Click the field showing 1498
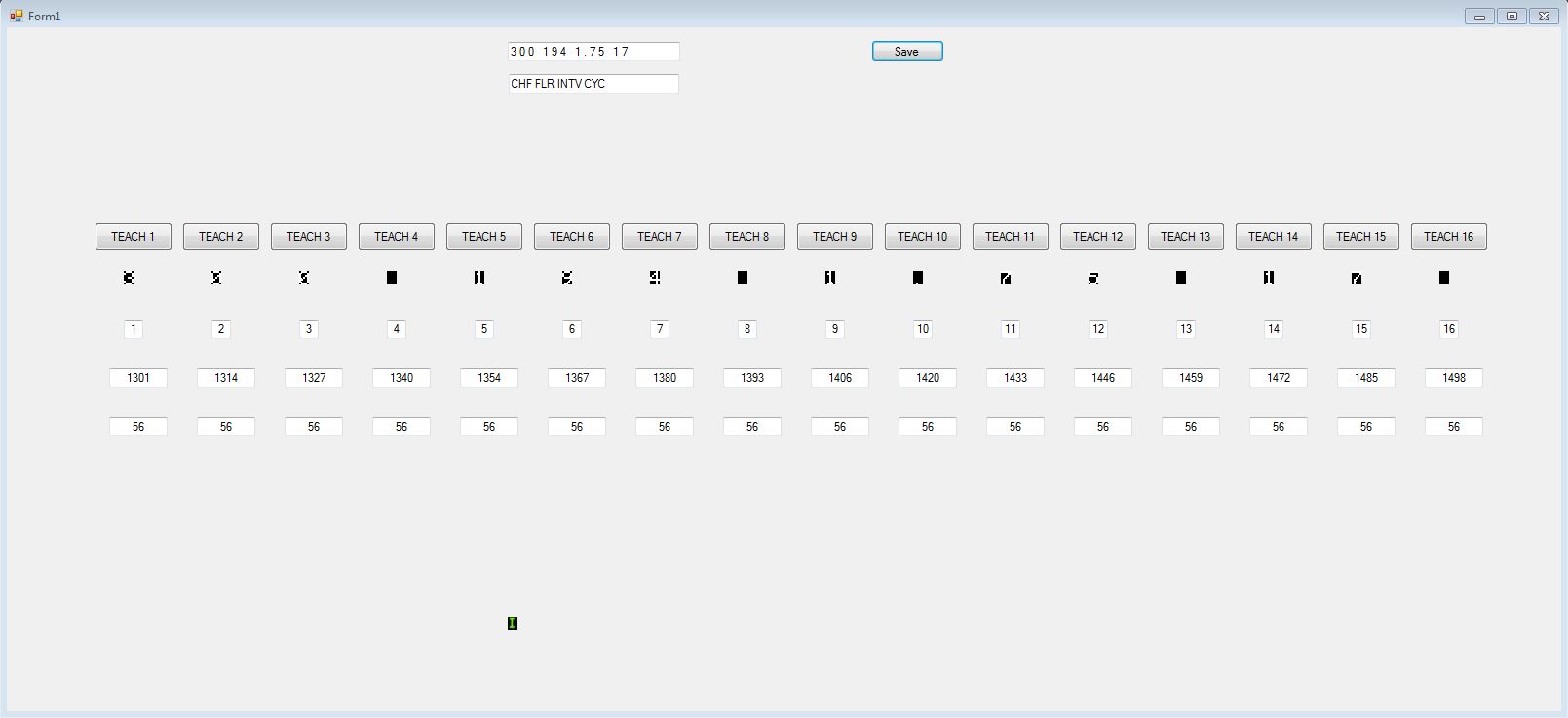Screen dimensions: 1568x718 click(x=1454, y=378)
